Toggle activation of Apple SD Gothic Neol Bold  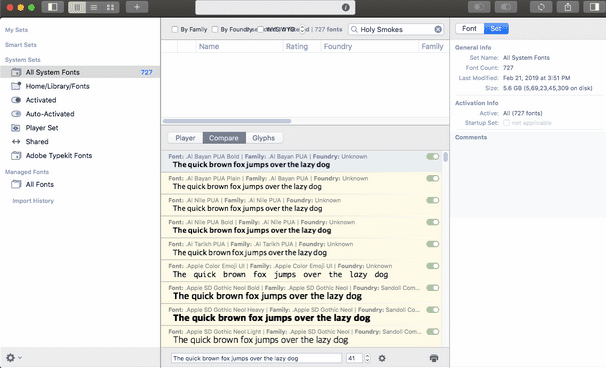coord(432,288)
